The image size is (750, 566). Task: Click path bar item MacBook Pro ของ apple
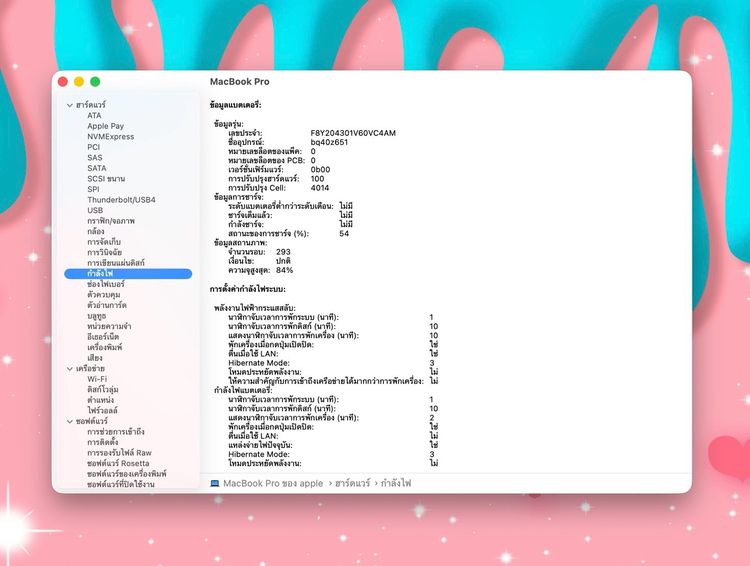(273, 483)
